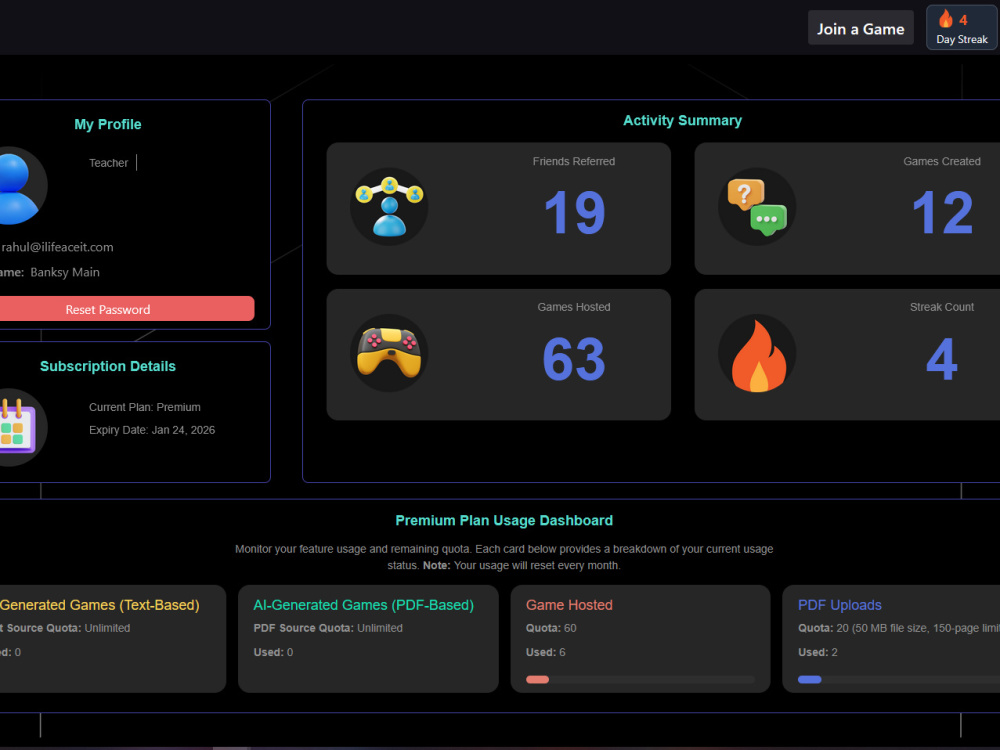Click the Friends Referred network icon

pyautogui.click(x=389, y=207)
